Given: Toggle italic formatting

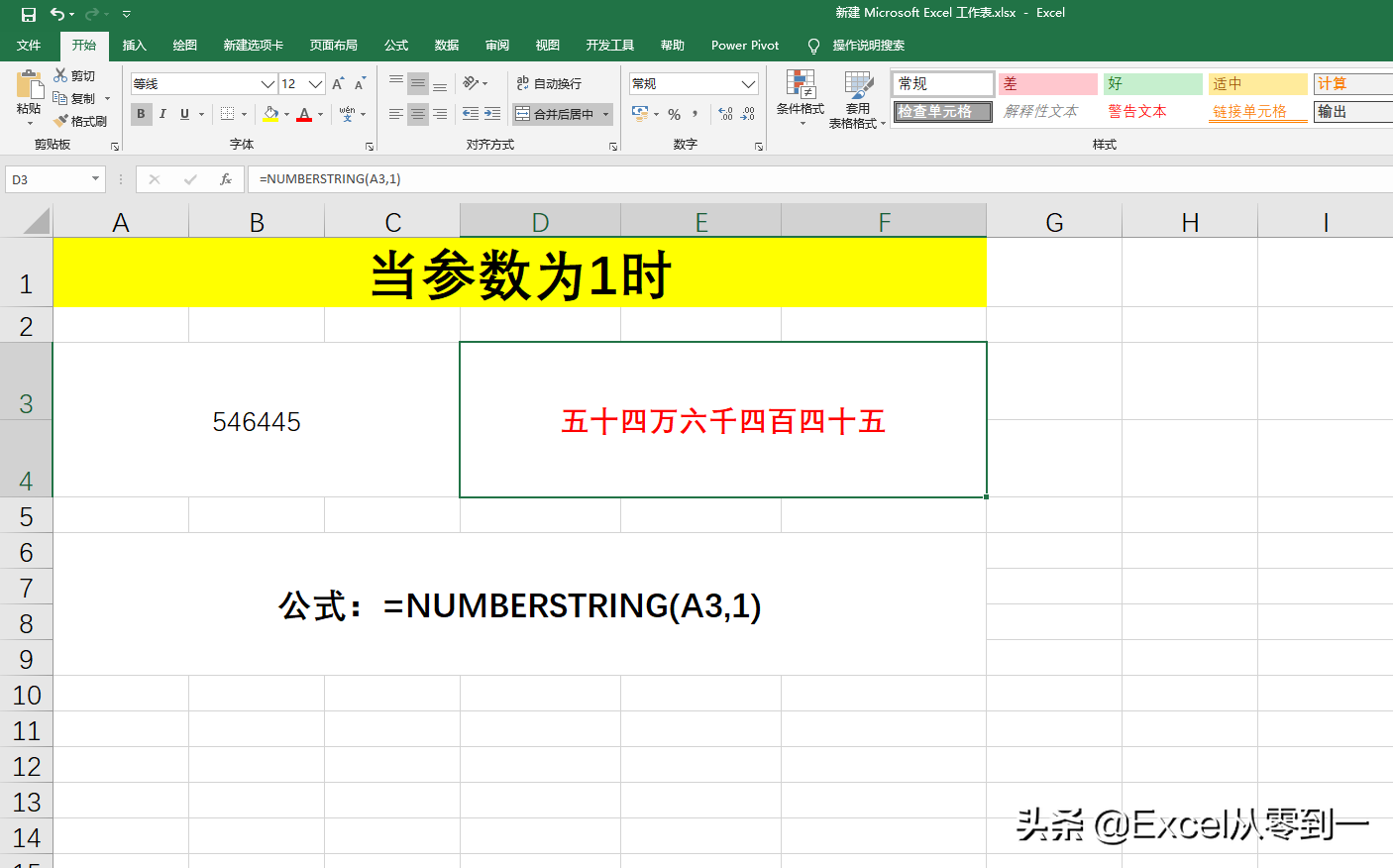Looking at the screenshot, I should [162, 114].
